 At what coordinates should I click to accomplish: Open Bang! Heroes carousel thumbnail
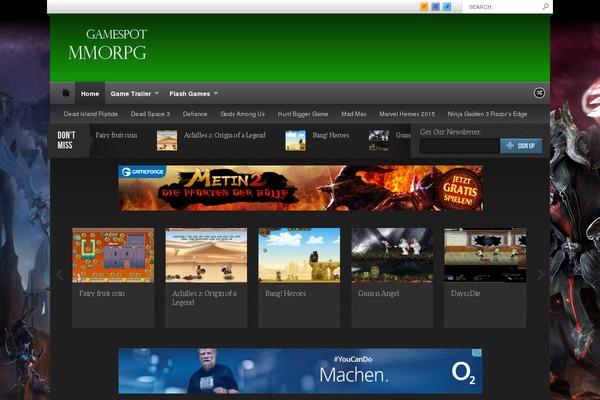[x=299, y=255]
